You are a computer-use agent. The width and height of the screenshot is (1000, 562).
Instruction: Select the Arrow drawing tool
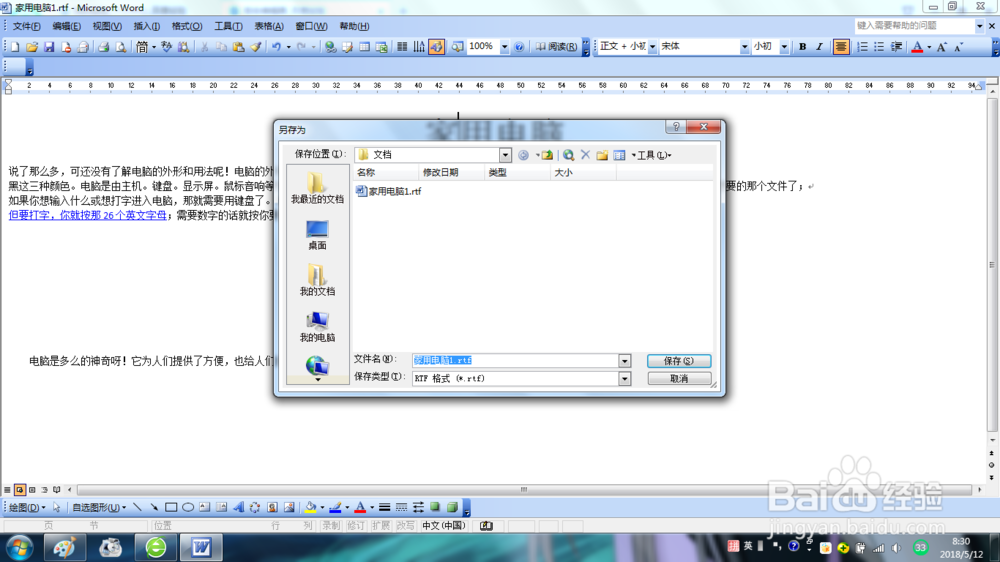point(154,508)
